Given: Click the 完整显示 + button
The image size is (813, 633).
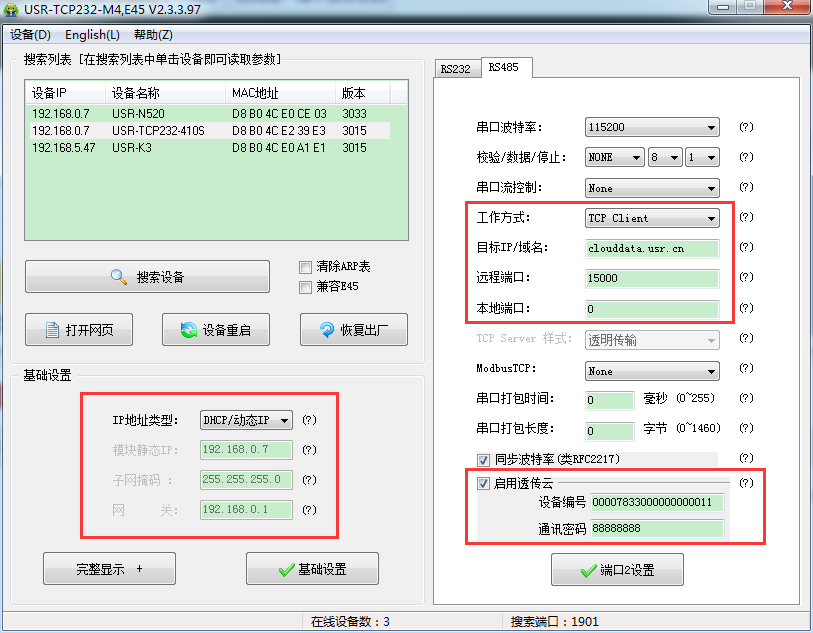Looking at the screenshot, I should (109, 569).
